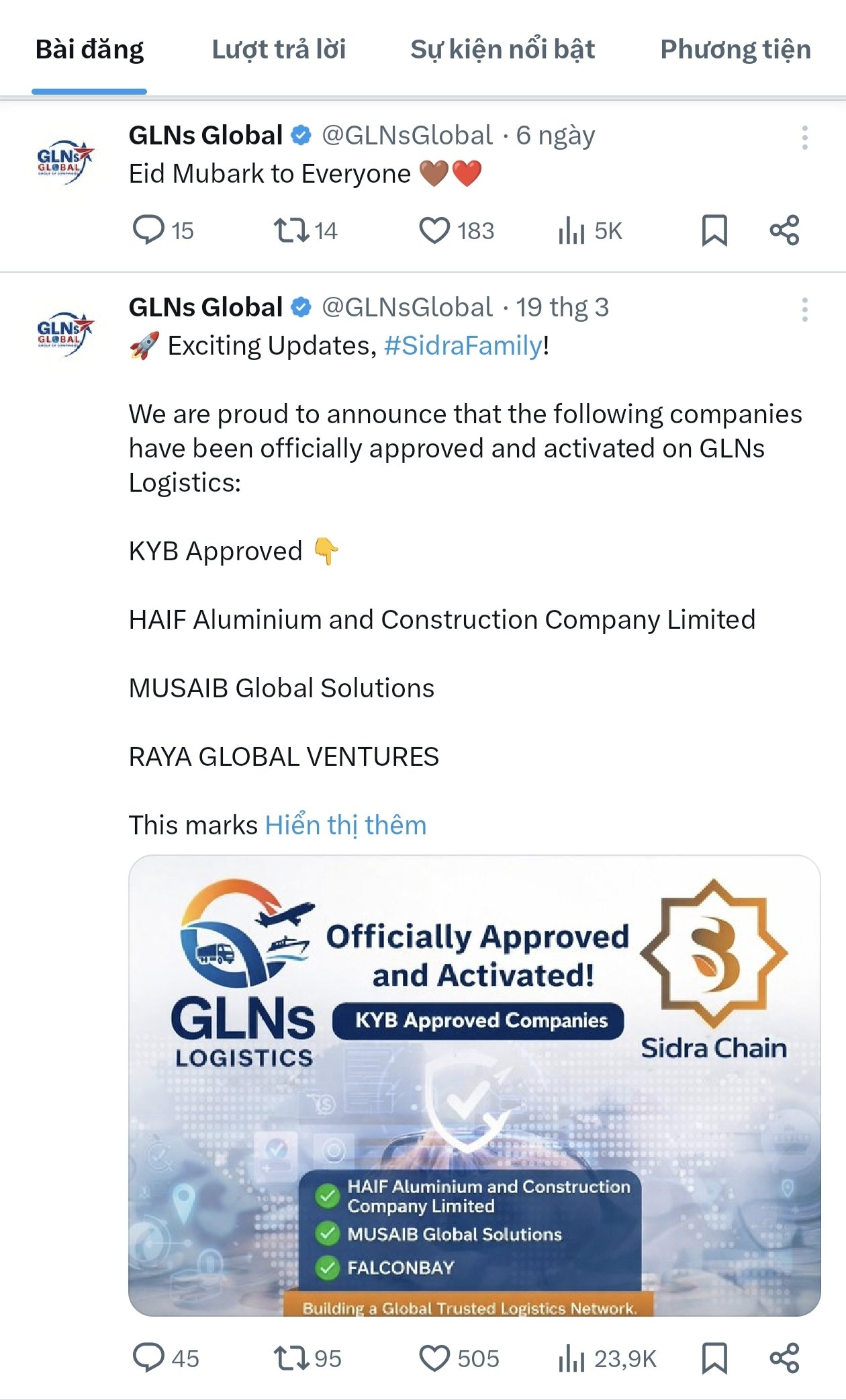
Task: Like the Exciting Updates post
Action: (x=434, y=1358)
